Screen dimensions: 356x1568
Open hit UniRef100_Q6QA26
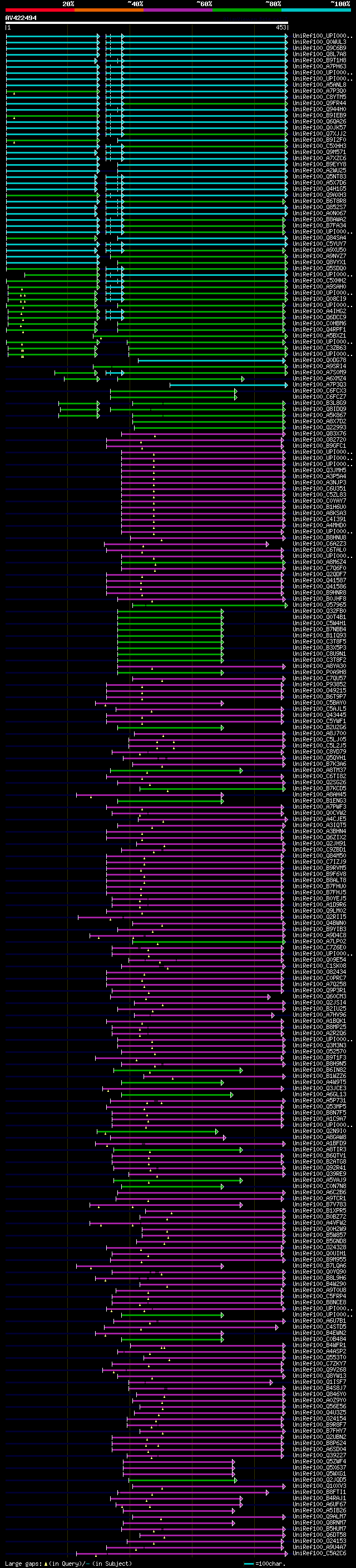click(x=319, y=122)
